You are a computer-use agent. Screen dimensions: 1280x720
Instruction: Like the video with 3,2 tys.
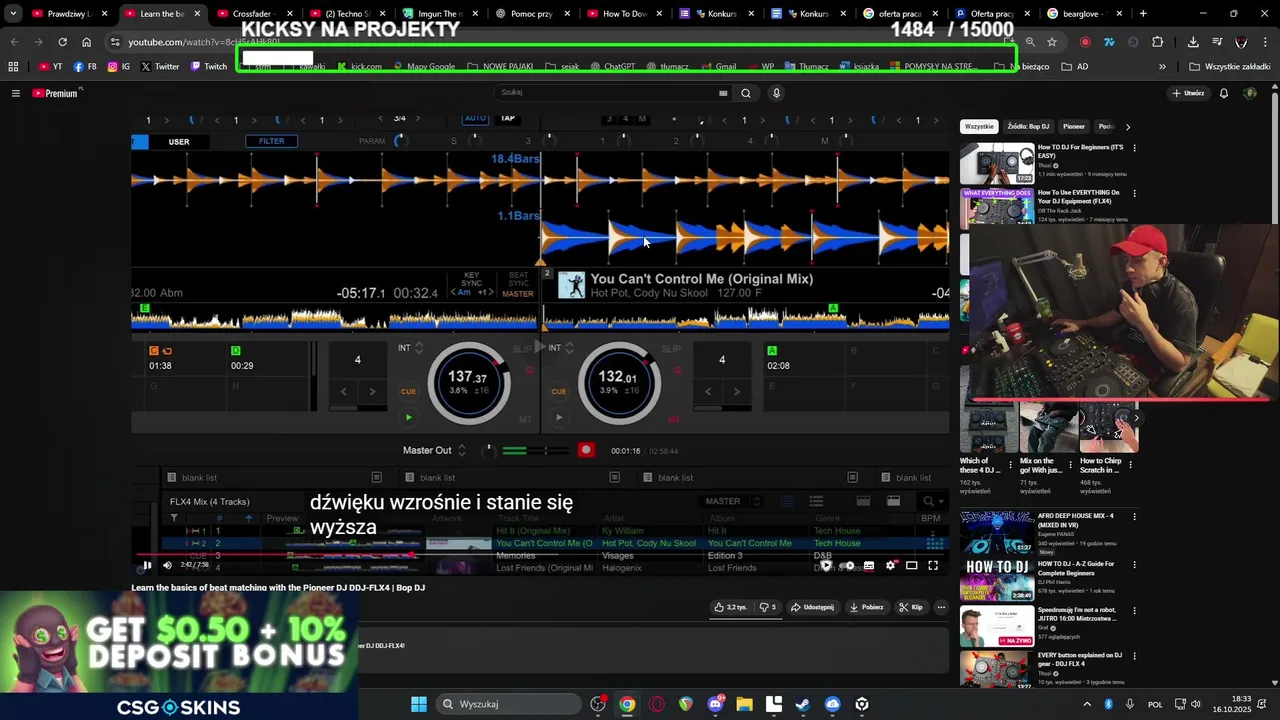[x=731, y=607]
